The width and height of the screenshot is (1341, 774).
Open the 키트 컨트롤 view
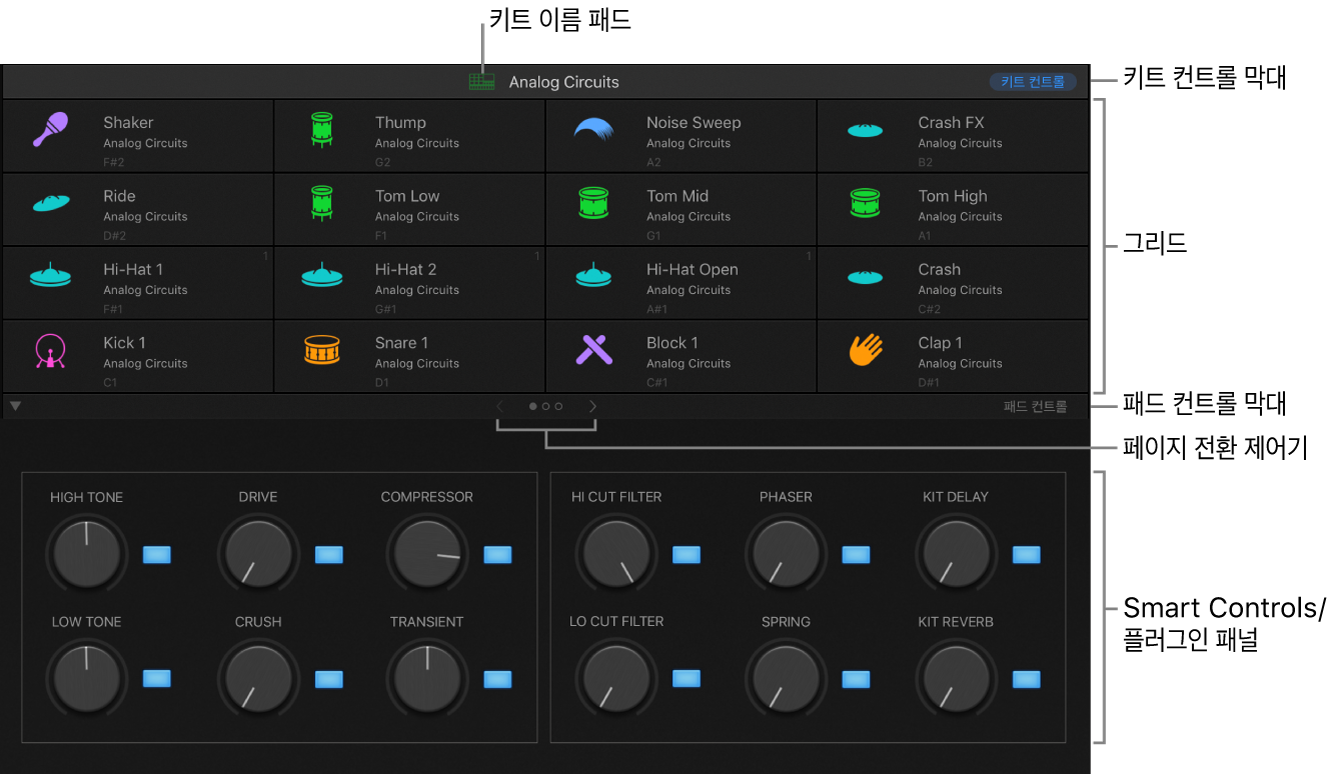pyautogui.click(x=1031, y=82)
